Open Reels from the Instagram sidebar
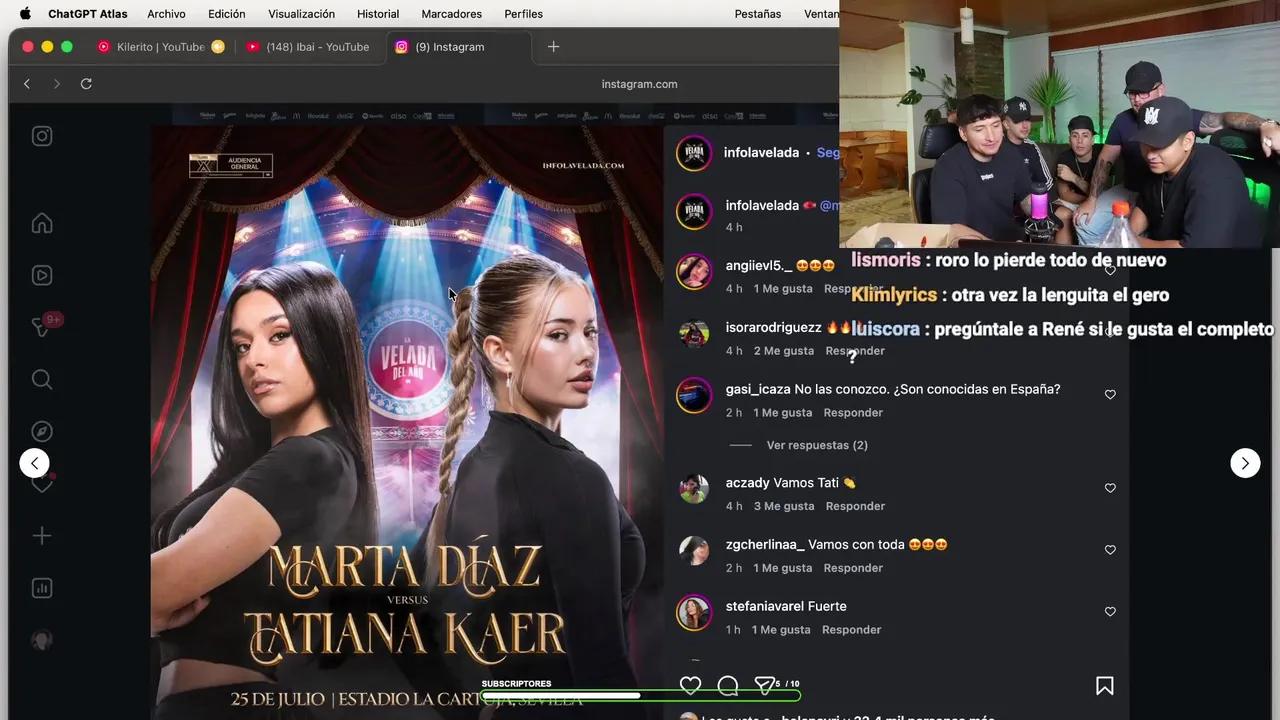 click(42, 275)
